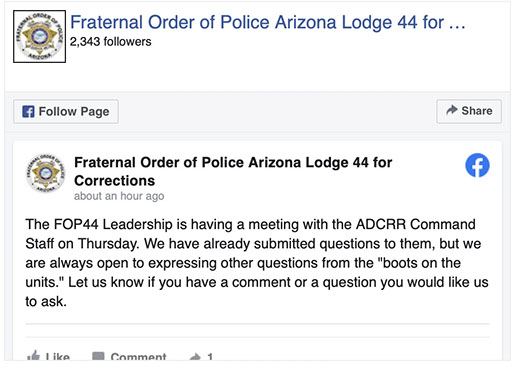
Task: Click the Comment label under the post
Action: point(138,357)
